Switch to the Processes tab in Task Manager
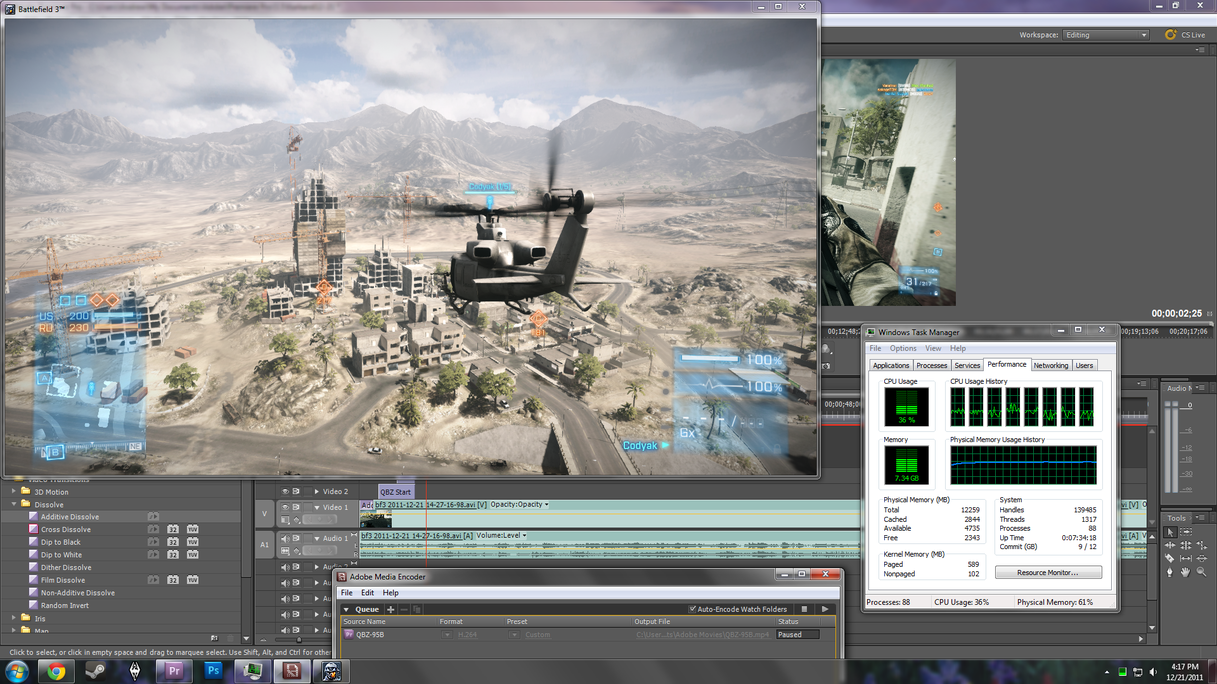Viewport: 1217px width, 684px height. tap(931, 366)
